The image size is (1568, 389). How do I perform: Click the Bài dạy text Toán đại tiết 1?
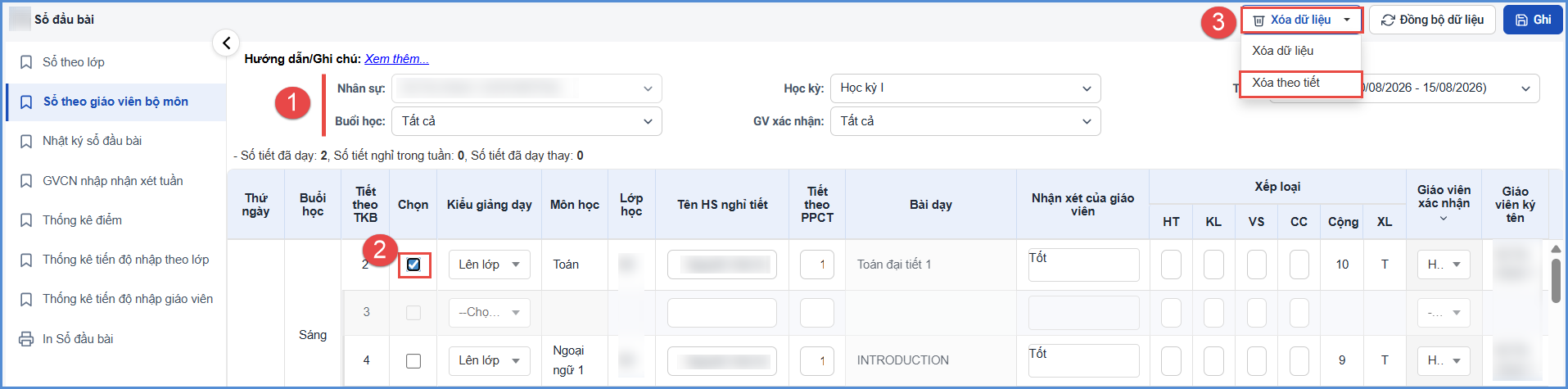click(894, 265)
